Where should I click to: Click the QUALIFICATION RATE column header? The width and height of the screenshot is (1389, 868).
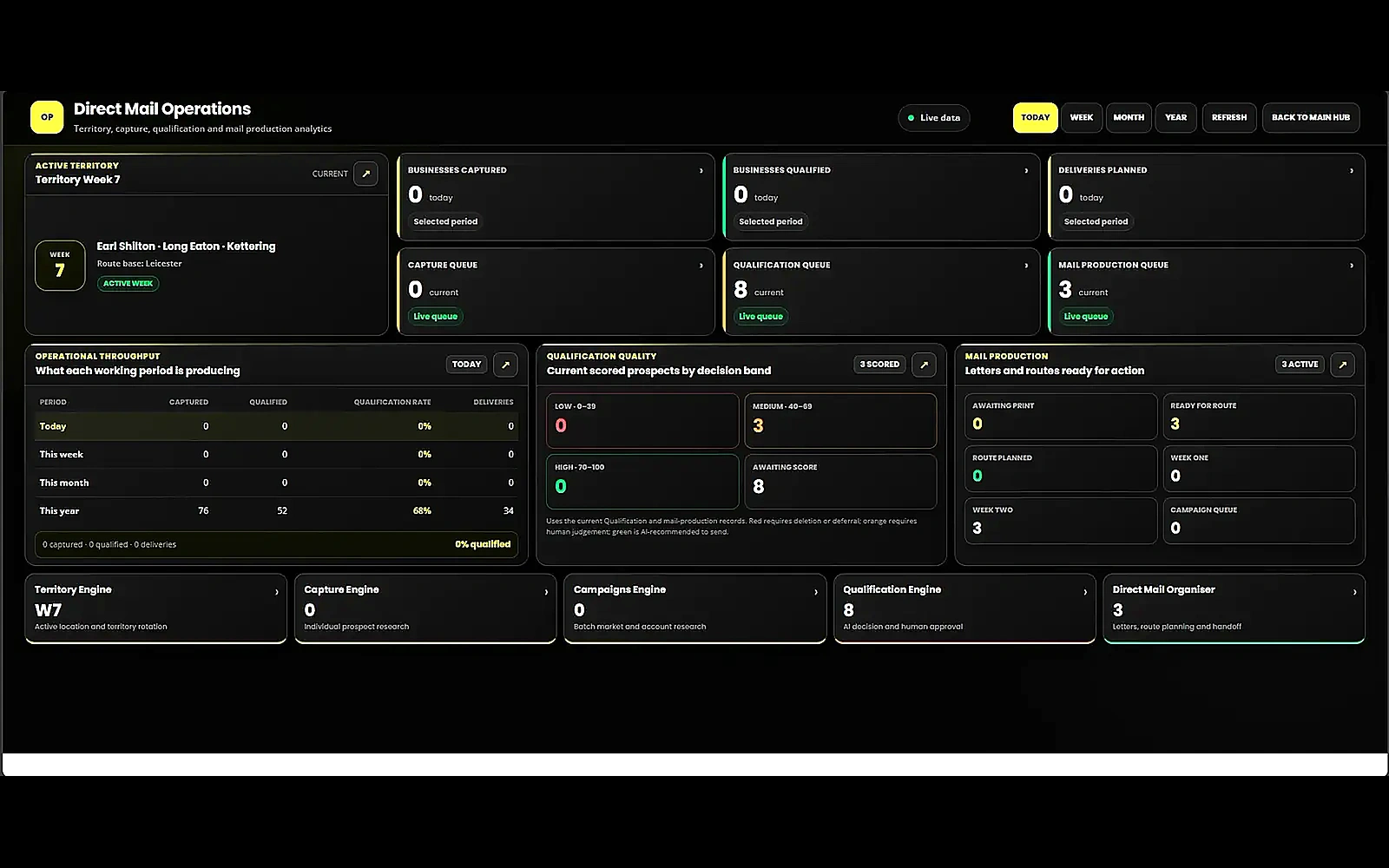pyautogui.click(x=392, y=402)
